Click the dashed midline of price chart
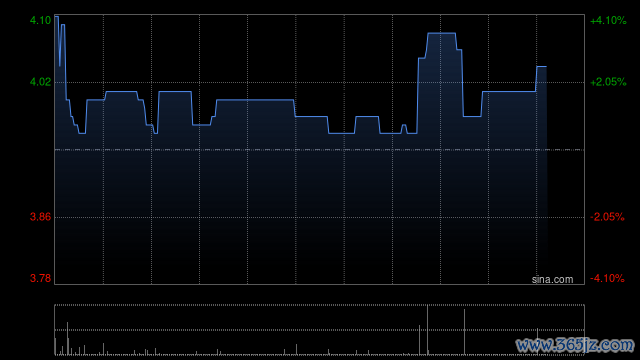The image size is (640, 360). [320, 150]
